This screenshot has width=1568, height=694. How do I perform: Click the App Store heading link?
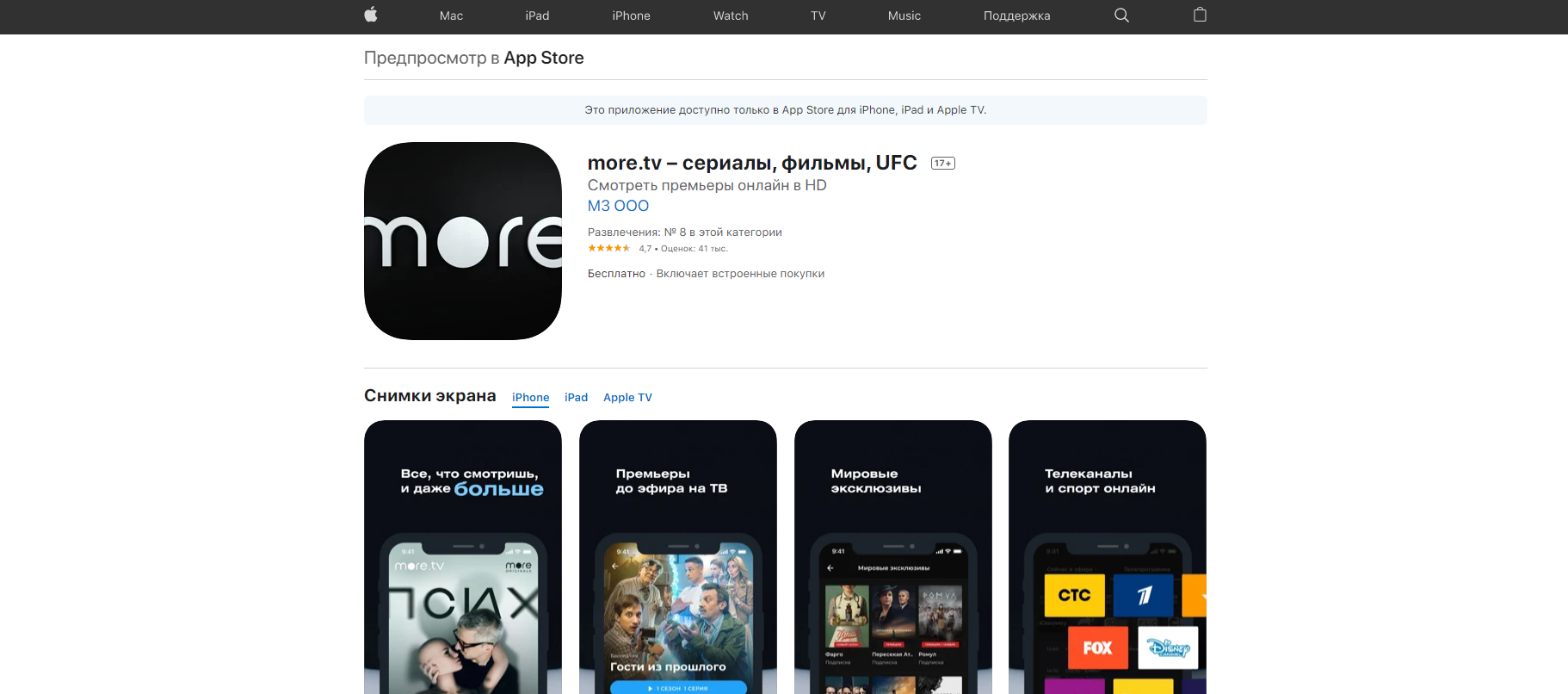click(544, 58)
